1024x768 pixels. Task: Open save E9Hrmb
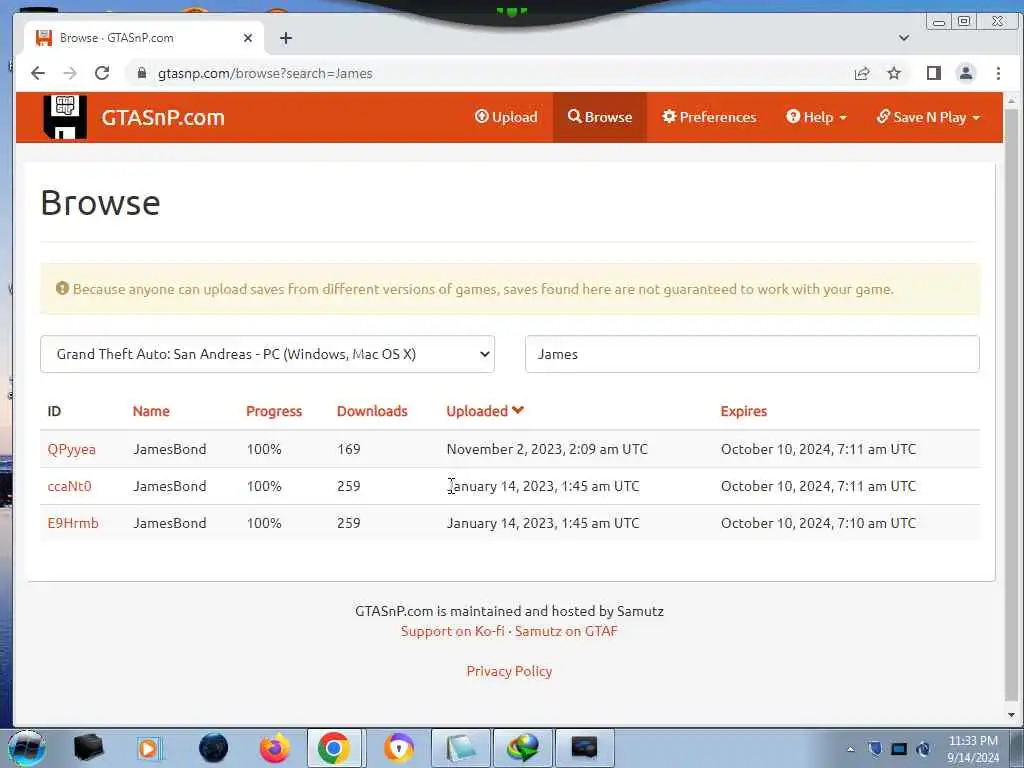coord(72,522)
